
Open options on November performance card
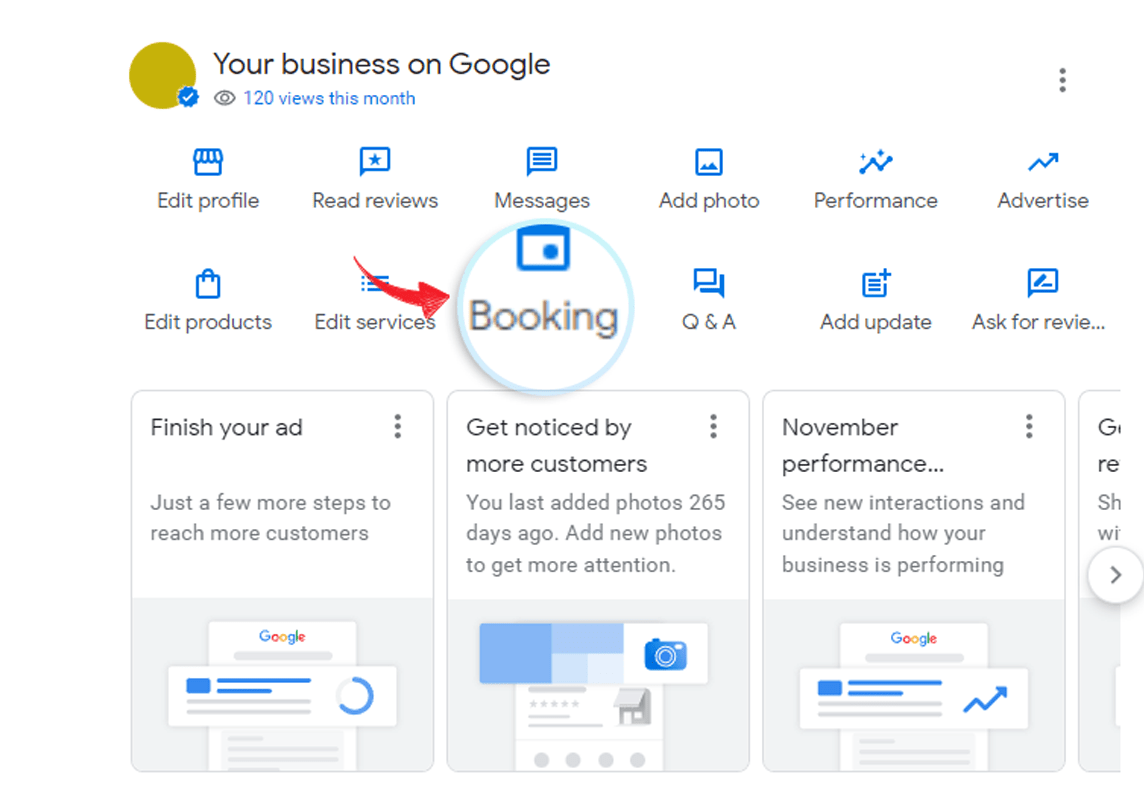pyautogui.click(x=1029, y=427)
